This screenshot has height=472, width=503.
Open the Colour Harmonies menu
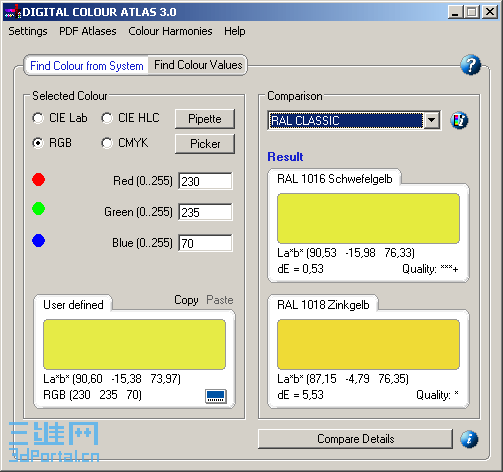point(170,31)
